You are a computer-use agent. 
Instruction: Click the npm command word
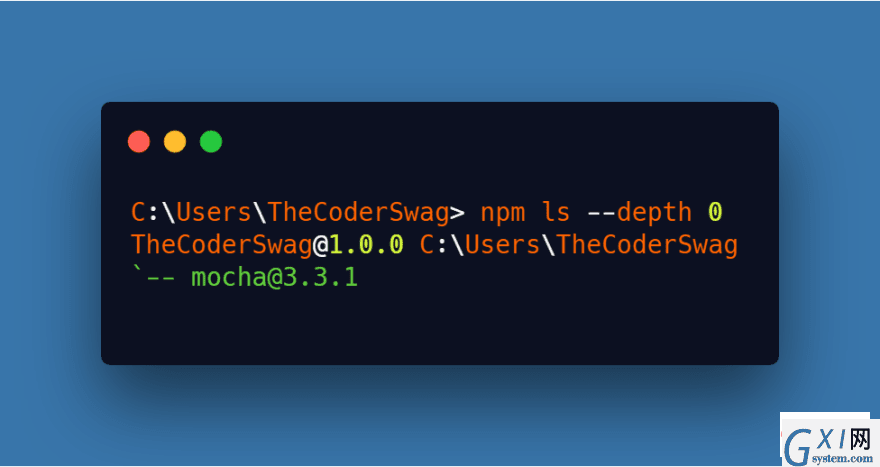503,213
